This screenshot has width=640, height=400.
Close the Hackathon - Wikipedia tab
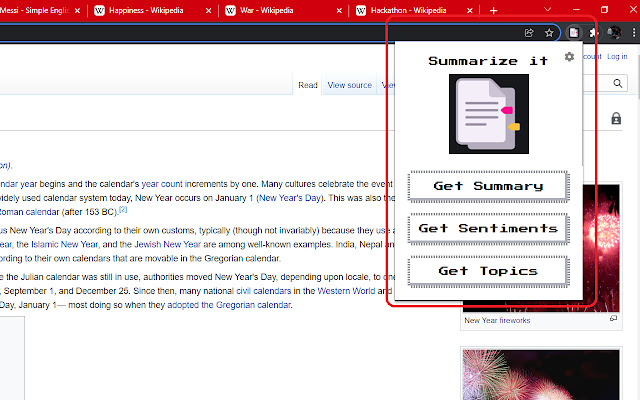[x=469, y=11]
